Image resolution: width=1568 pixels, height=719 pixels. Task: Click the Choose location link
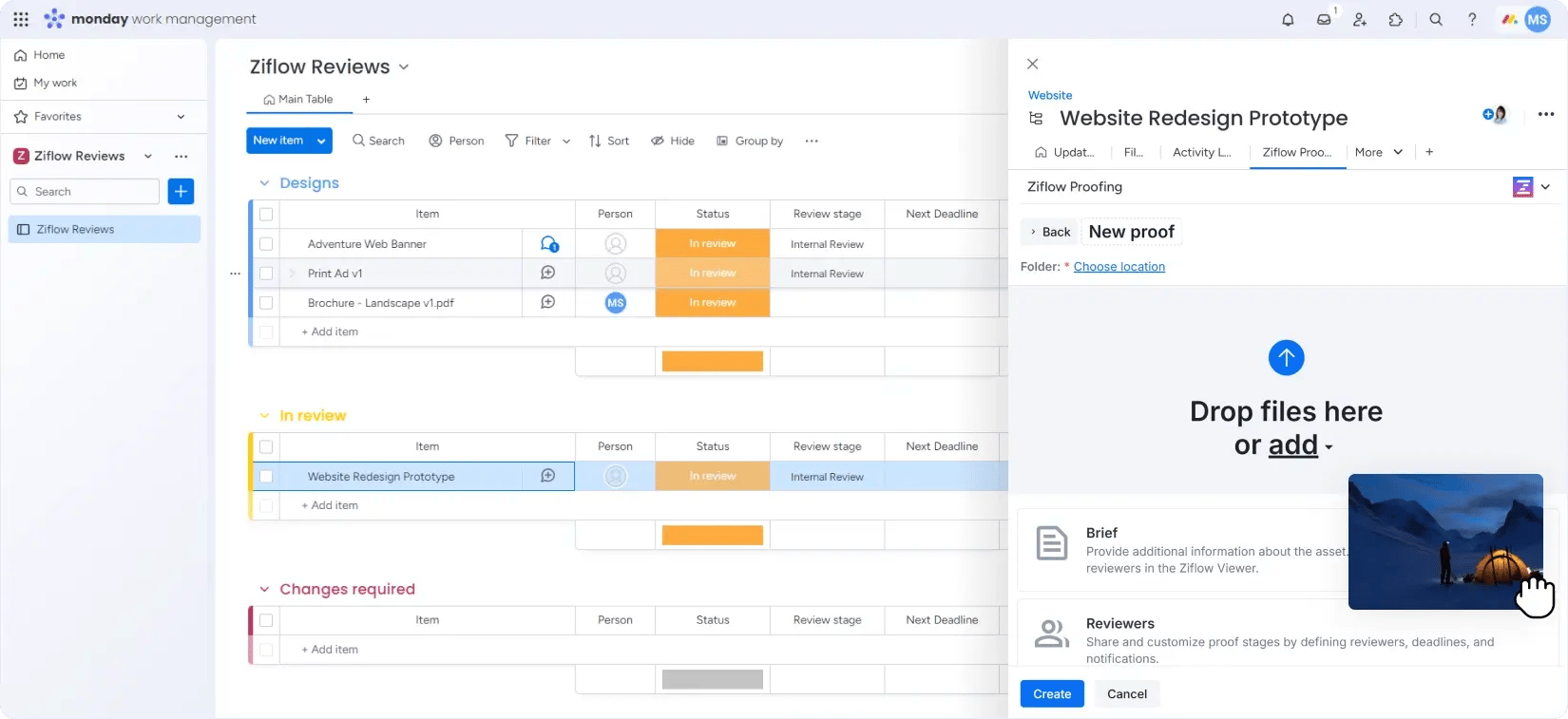tap(1119, 267)
